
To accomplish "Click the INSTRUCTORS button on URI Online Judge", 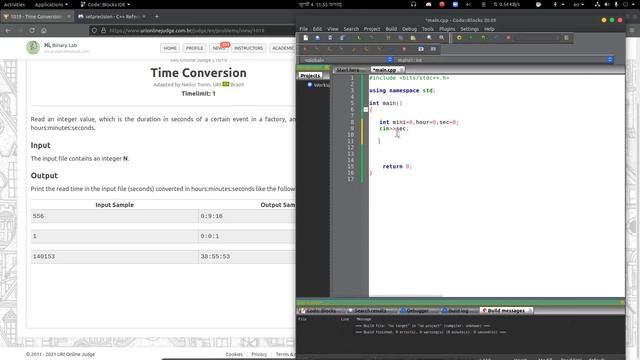I will click(248, 48).
